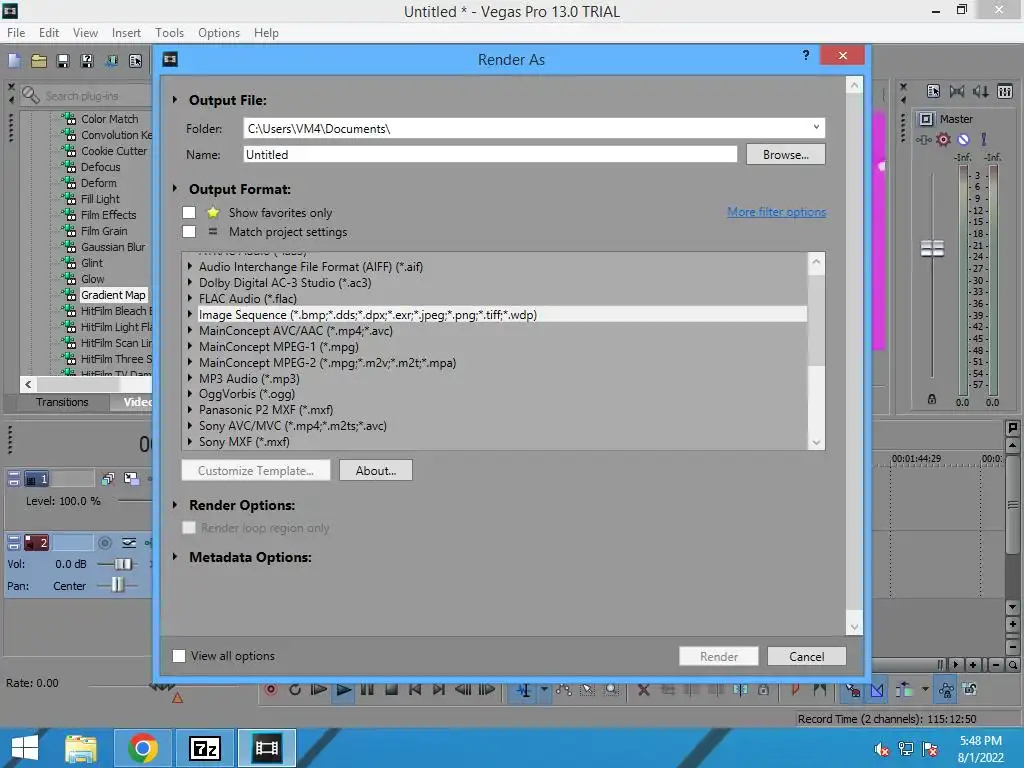The height and width of the screenshot is (768, 1024).
Task: Click the Delete X icon in edit toolbar
Action: click(643, 690)
